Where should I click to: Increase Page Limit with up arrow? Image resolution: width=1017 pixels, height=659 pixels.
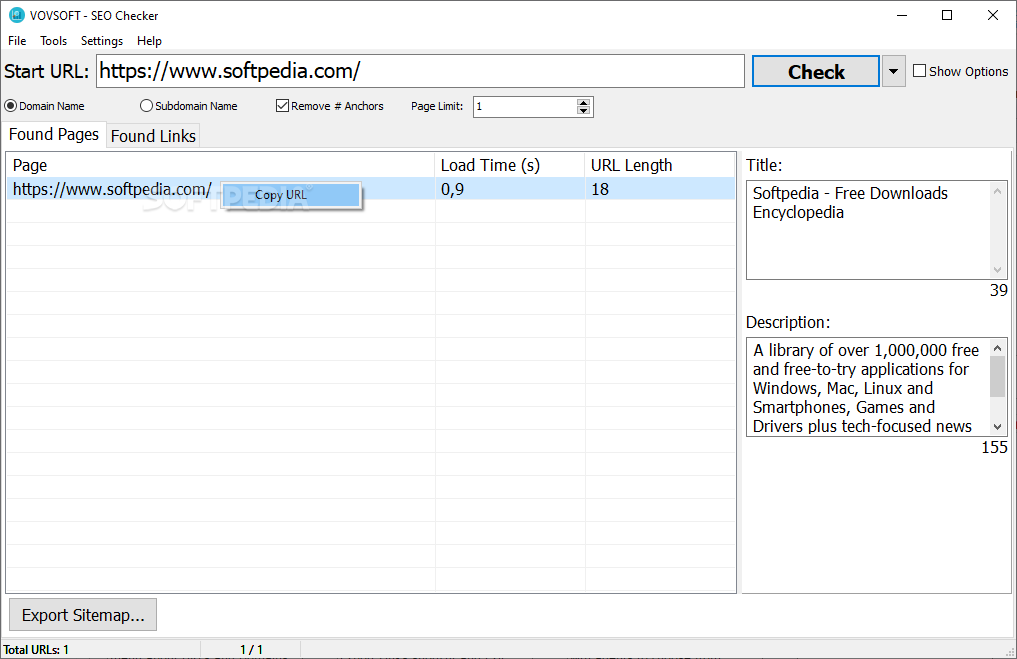coord(584,102)
